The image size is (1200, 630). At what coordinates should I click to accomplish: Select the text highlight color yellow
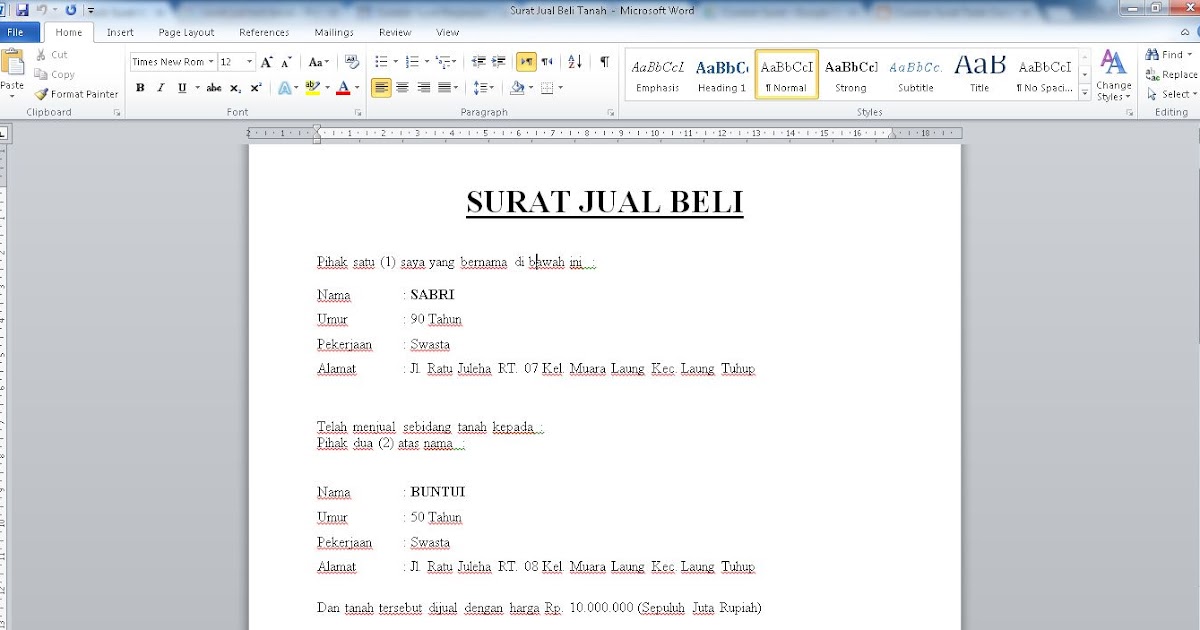click(313, 88)
